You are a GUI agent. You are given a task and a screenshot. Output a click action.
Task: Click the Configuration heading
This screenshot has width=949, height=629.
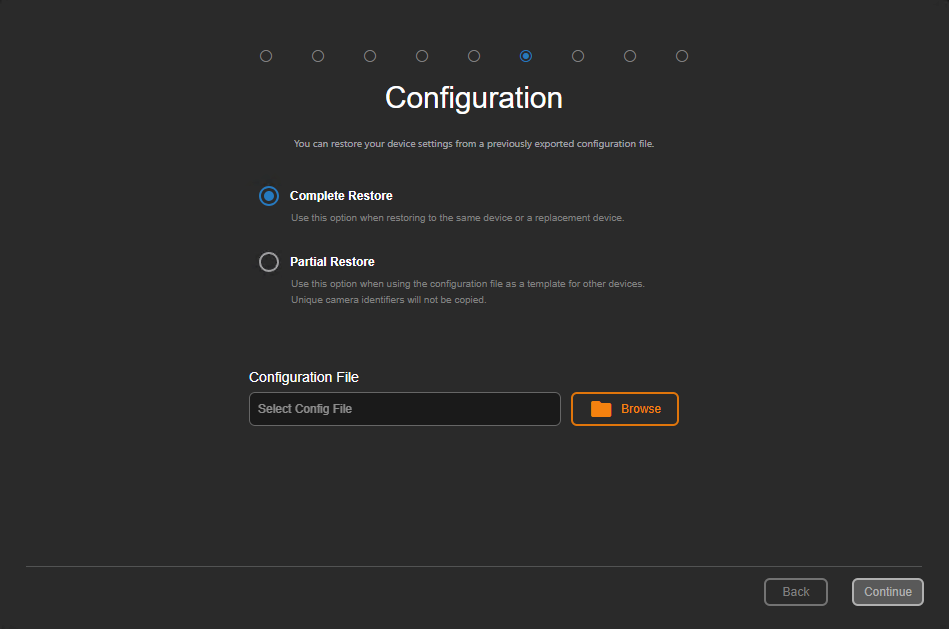coord(474,98)
